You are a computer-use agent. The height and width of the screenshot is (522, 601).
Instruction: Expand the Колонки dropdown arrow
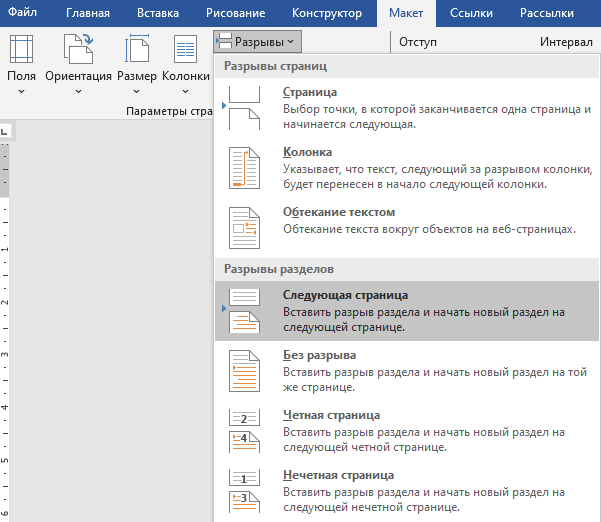tap(186, 92)
